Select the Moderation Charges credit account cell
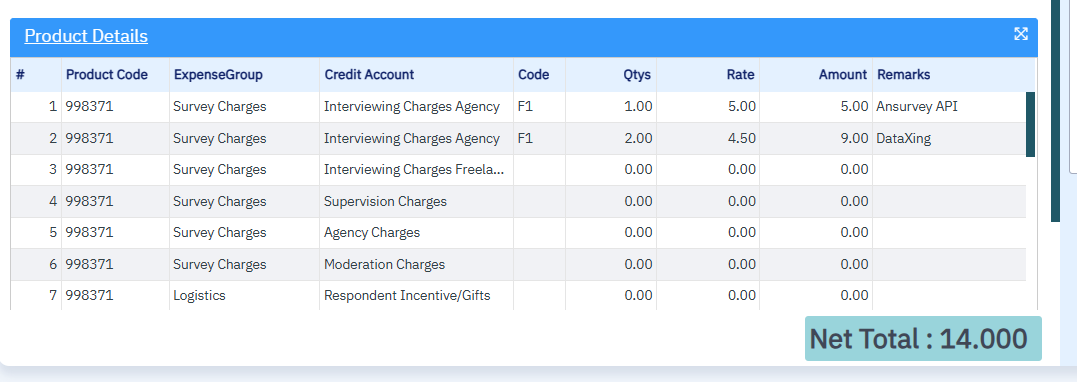 click(x=416, y=265)
